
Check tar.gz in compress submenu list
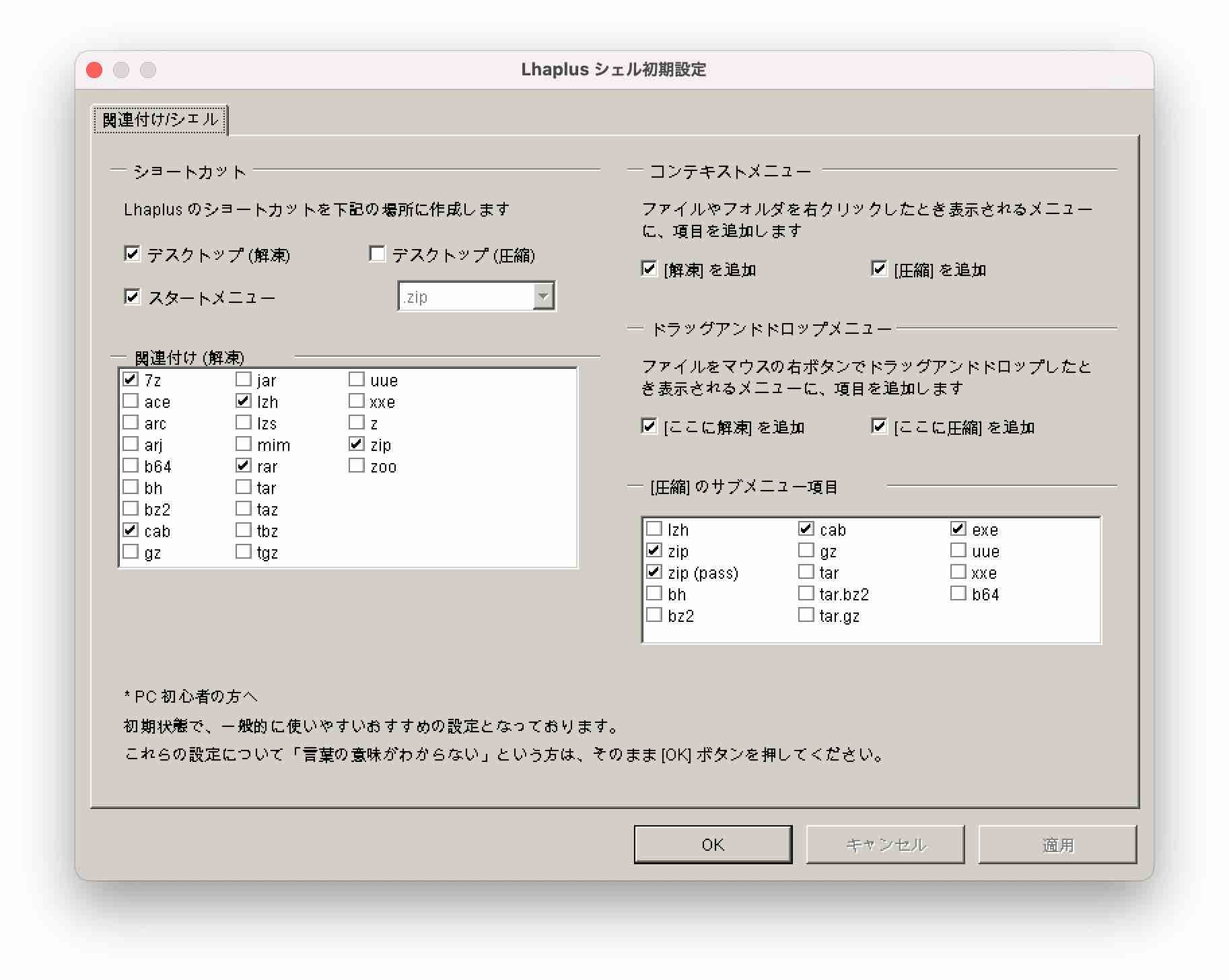(806, 615)
